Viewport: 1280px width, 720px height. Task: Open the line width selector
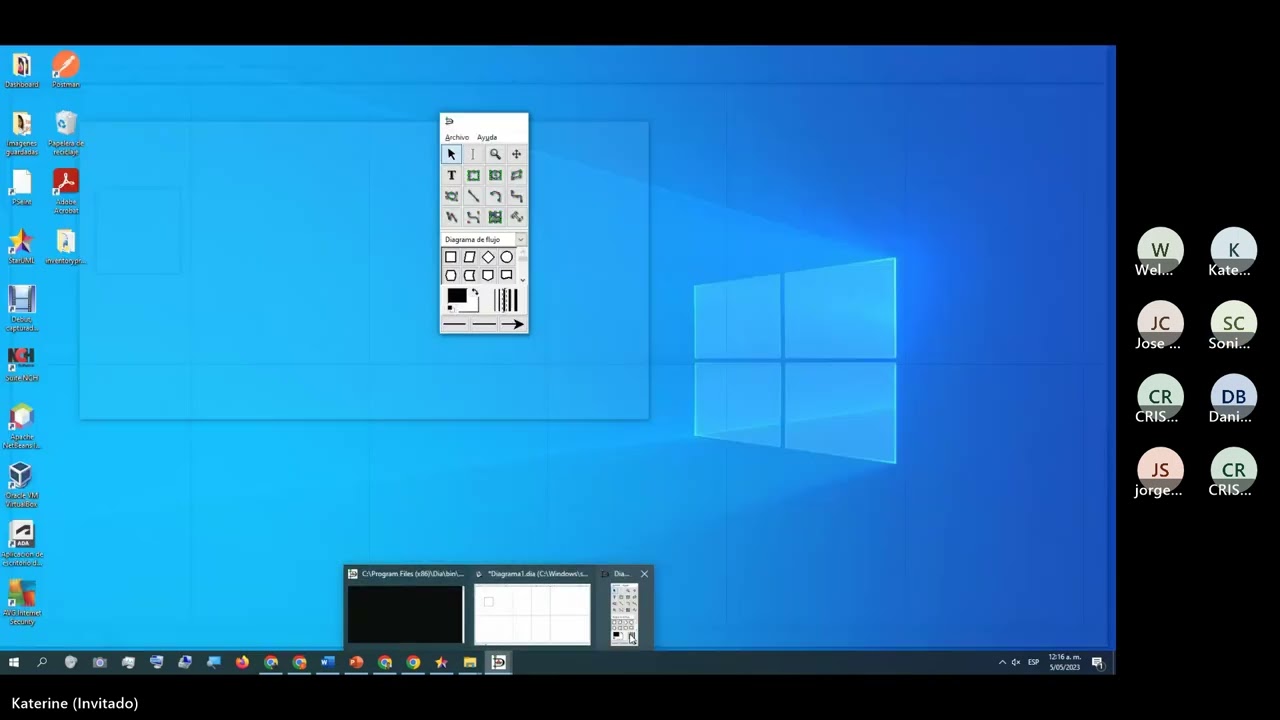[506, 300]
